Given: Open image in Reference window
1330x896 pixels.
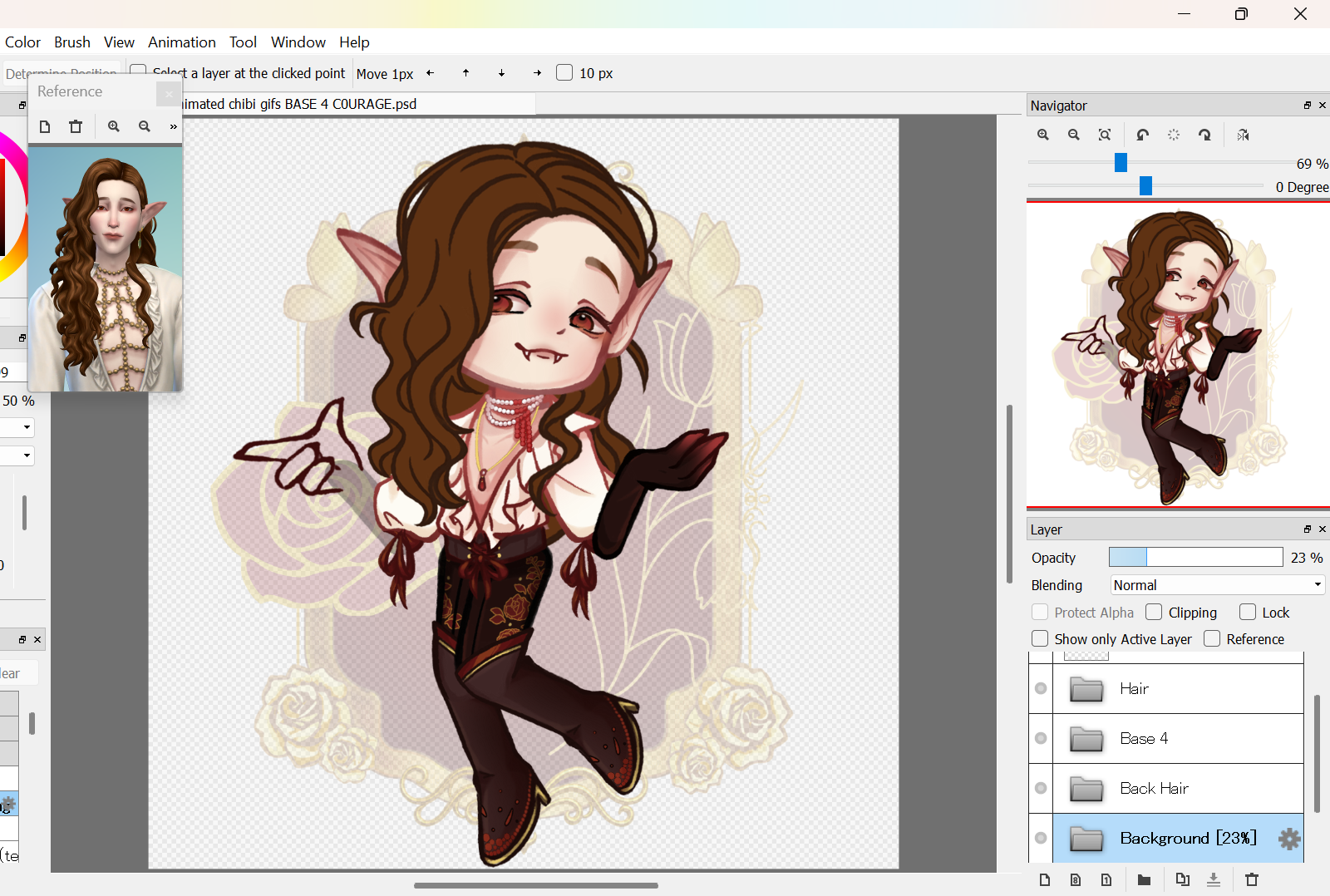Looking at the screenshot, I should [x=45, y=126].
